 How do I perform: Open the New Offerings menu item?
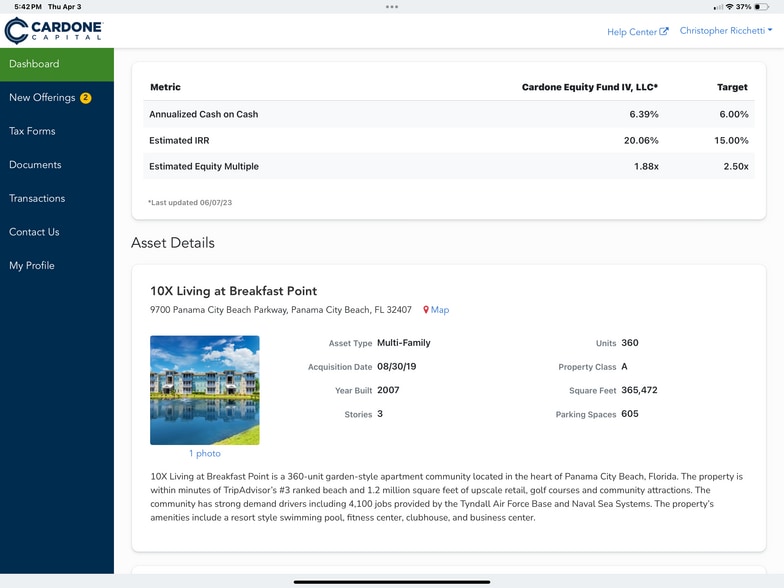tap(42, 98)
